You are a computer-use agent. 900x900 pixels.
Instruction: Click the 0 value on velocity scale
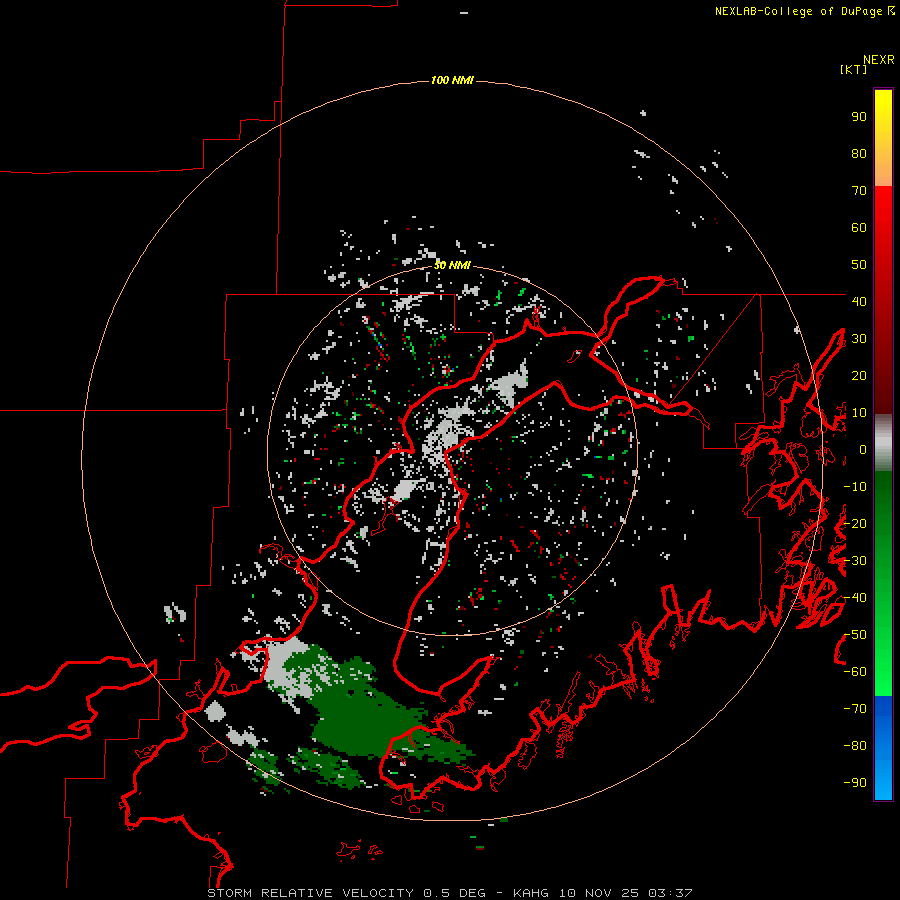click(863, 450)
